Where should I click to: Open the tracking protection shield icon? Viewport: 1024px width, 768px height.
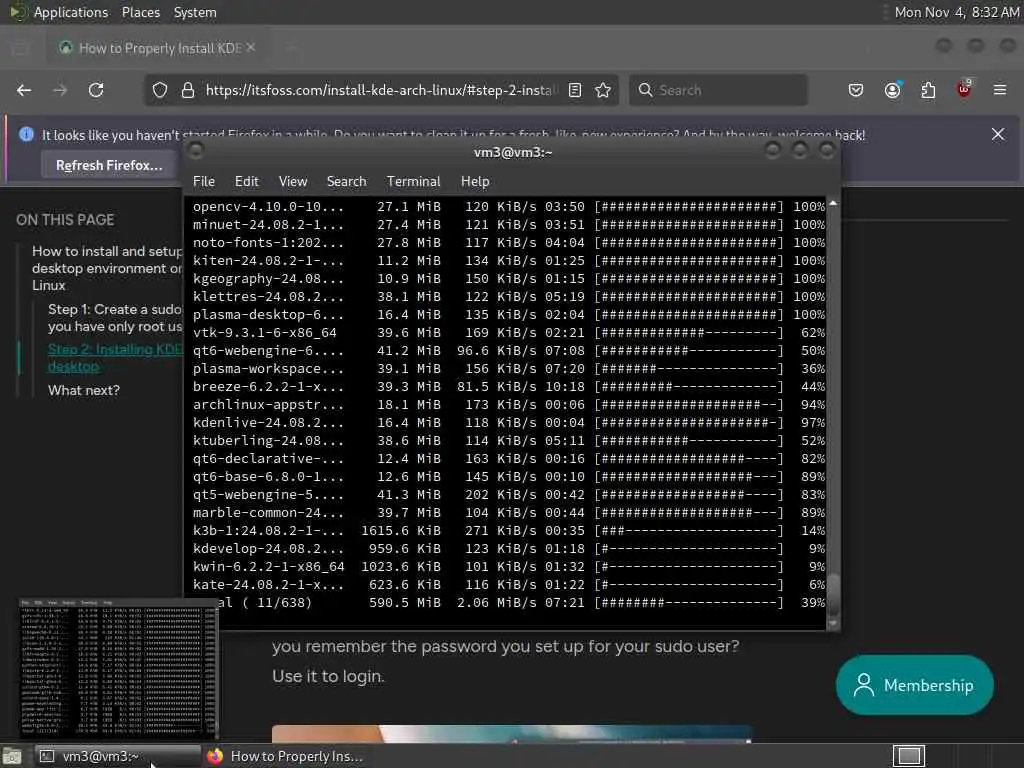[x=159, y=90]
